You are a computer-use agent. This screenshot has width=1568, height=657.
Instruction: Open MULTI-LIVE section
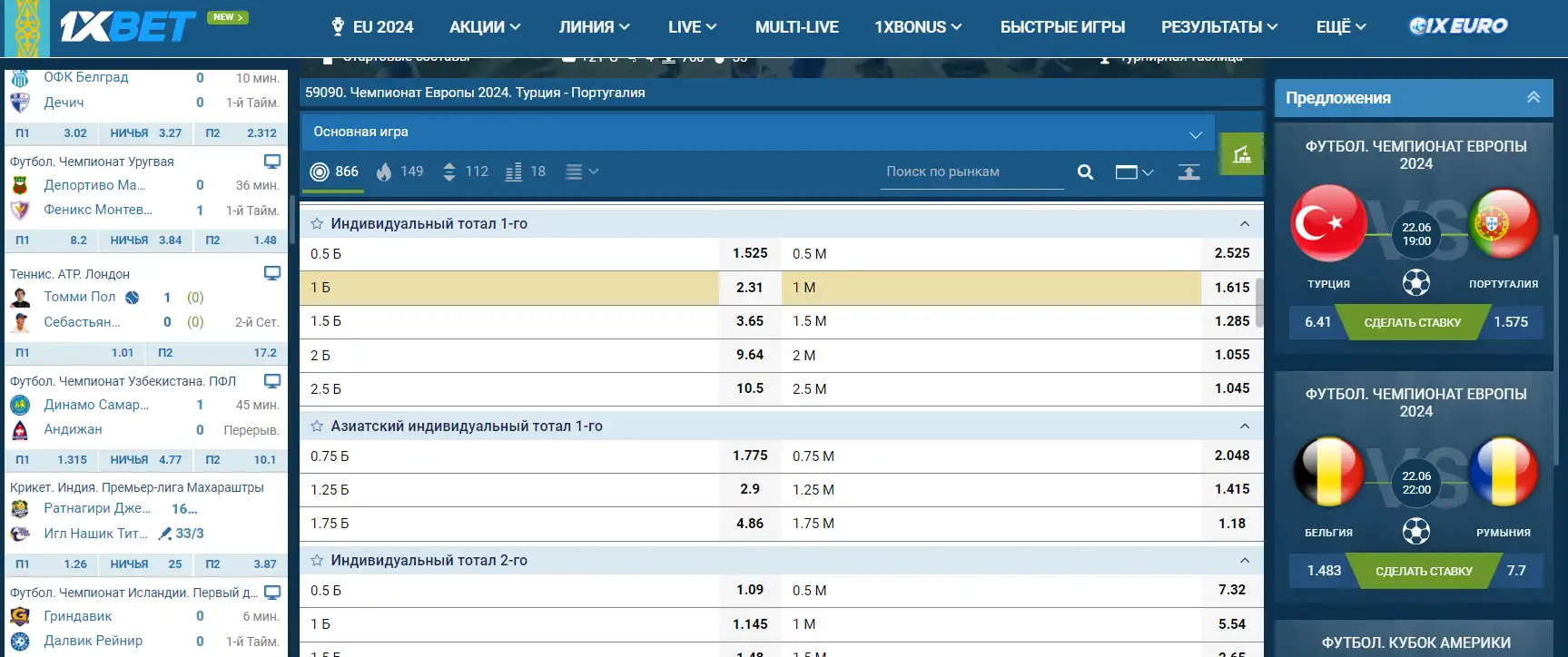coord(796,27)
